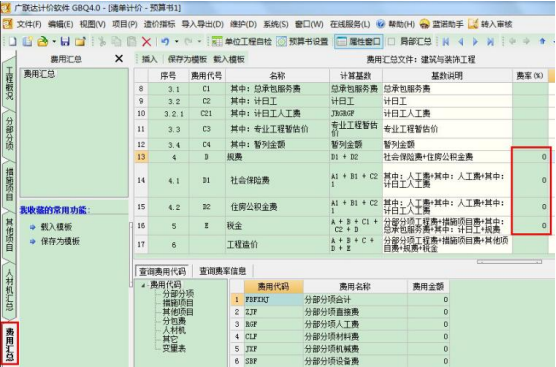Jump to last record navigation arrow

[490, 41]
